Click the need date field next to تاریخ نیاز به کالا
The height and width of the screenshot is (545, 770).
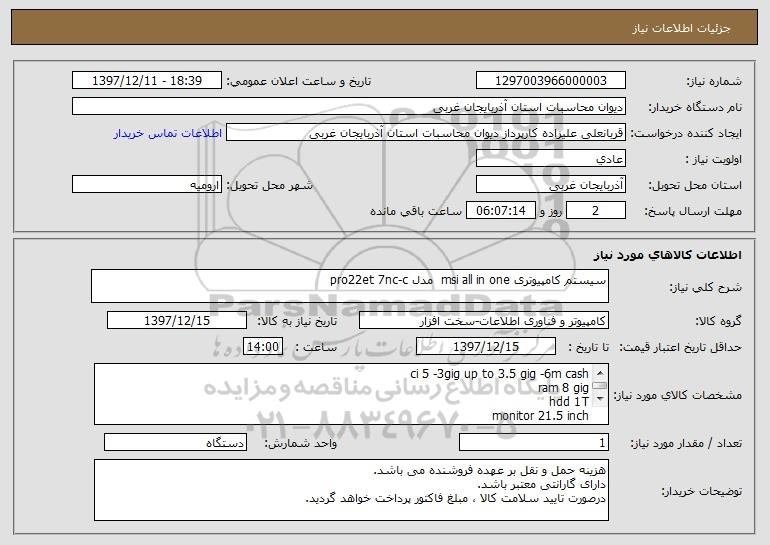coord(177,321)
